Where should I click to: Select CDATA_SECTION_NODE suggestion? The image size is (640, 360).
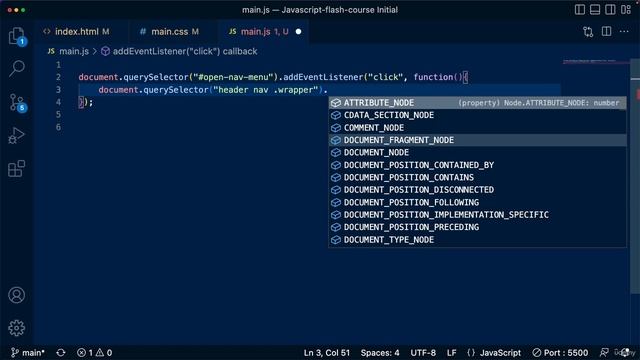[477, 115]
